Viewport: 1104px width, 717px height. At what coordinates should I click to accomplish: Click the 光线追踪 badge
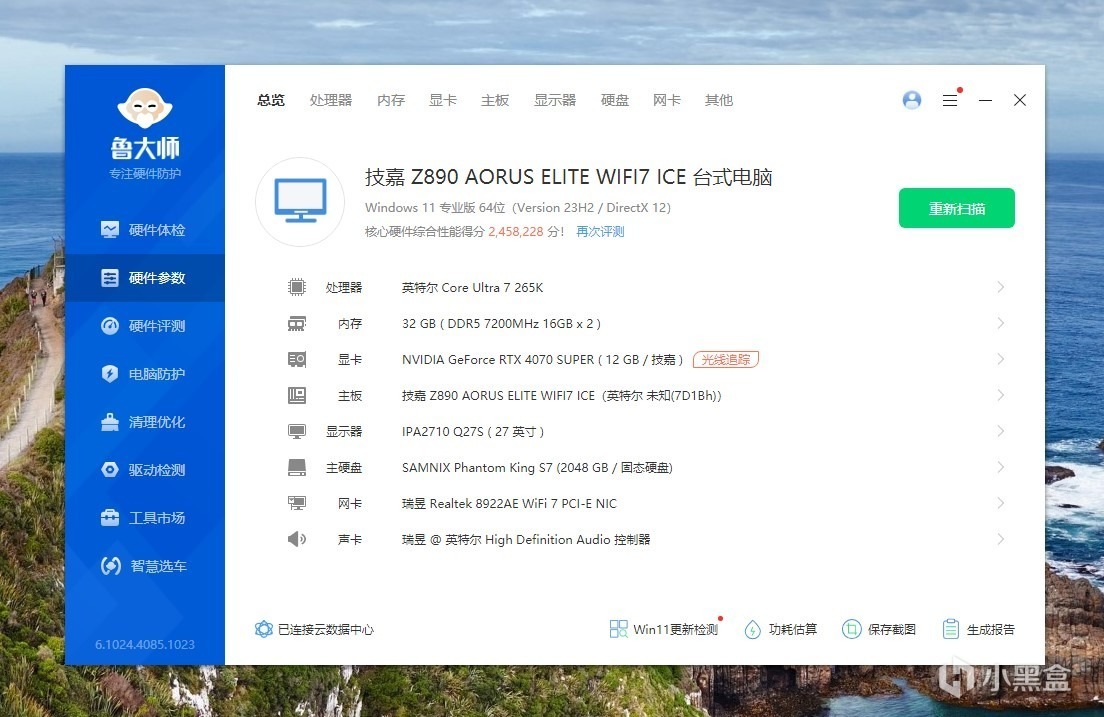click(726, 359)
